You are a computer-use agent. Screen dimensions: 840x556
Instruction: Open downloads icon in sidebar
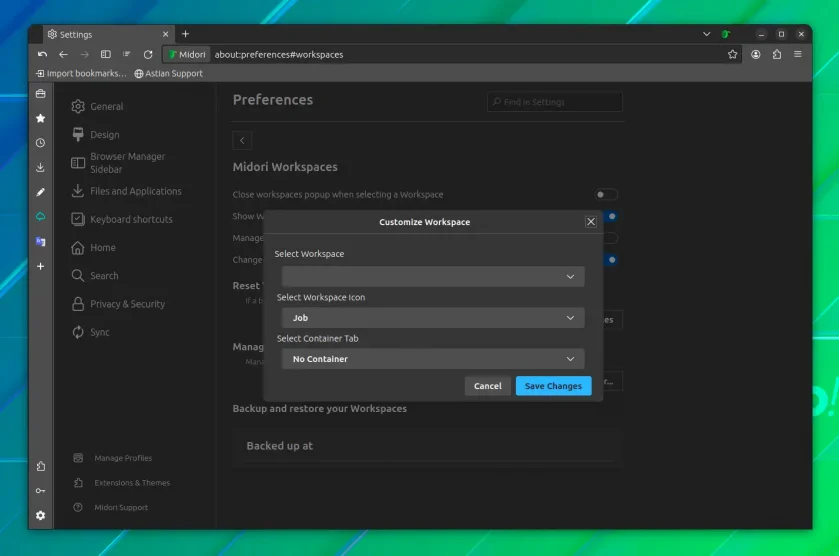(41, 168)
